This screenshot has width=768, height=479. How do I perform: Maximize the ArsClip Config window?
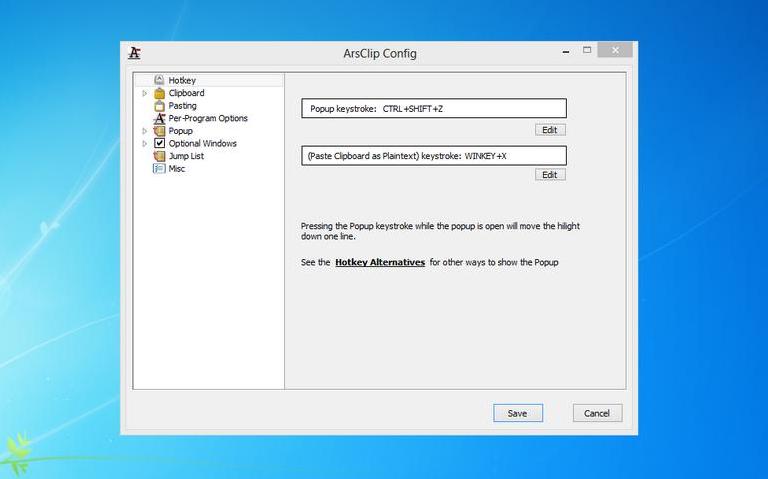coord(587,50)
